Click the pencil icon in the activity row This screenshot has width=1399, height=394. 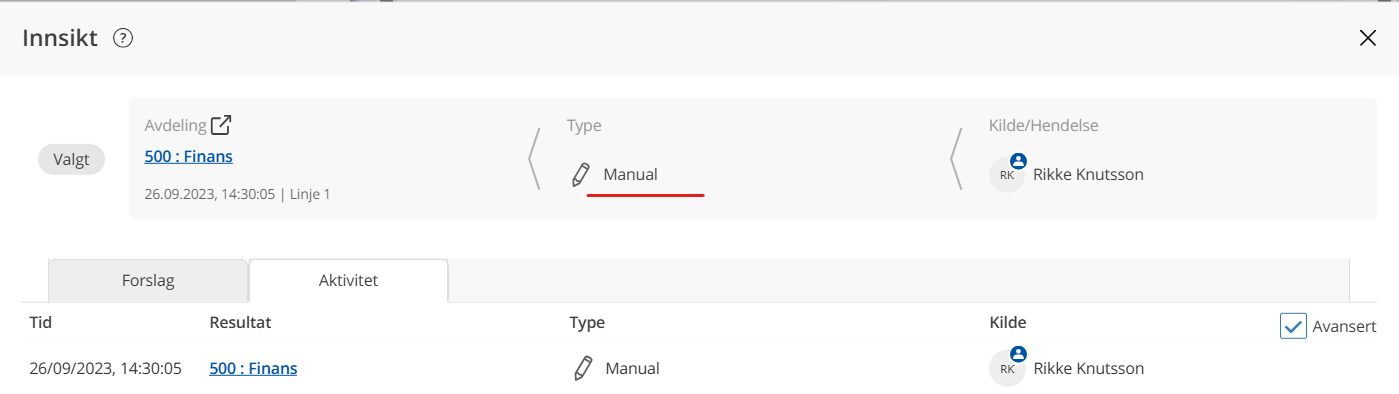(x=582, y=368)
